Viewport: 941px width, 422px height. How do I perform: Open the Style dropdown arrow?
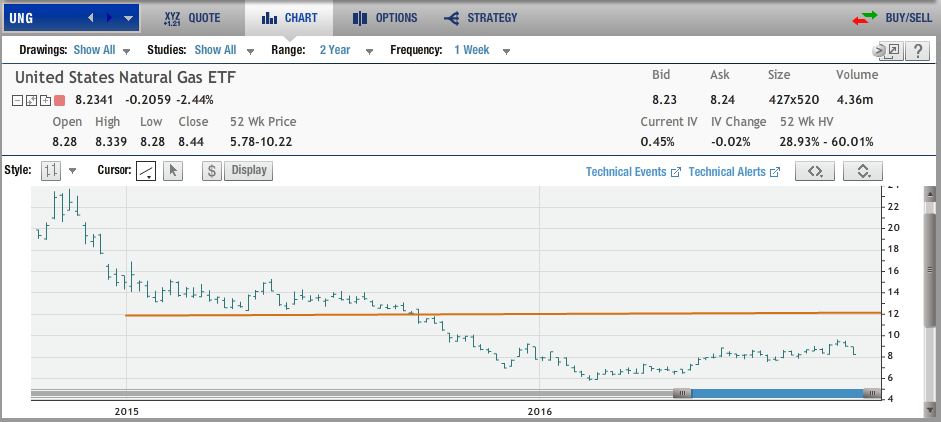tap(73, 171)
